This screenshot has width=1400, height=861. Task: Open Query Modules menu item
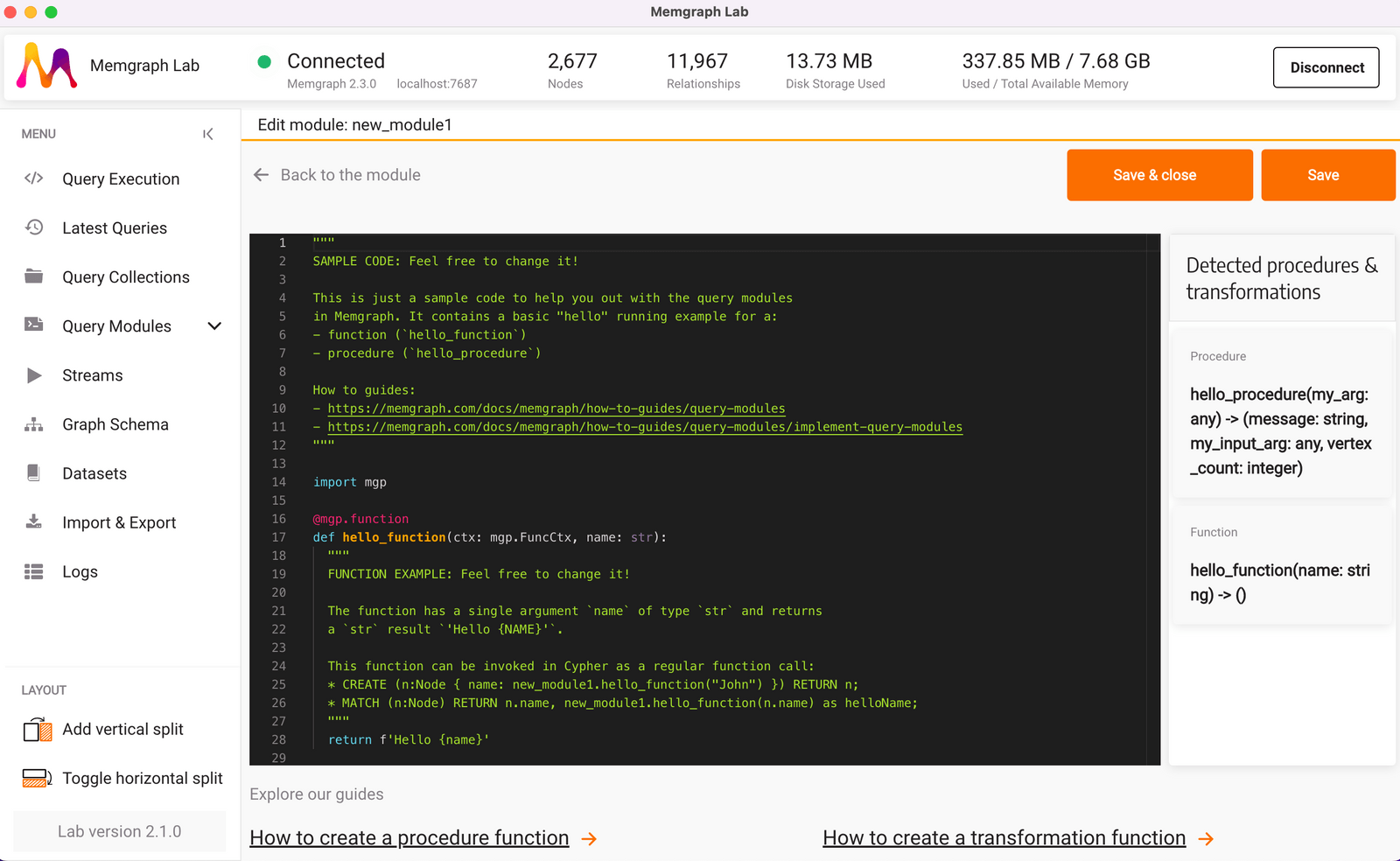click(x=116, y=326)
